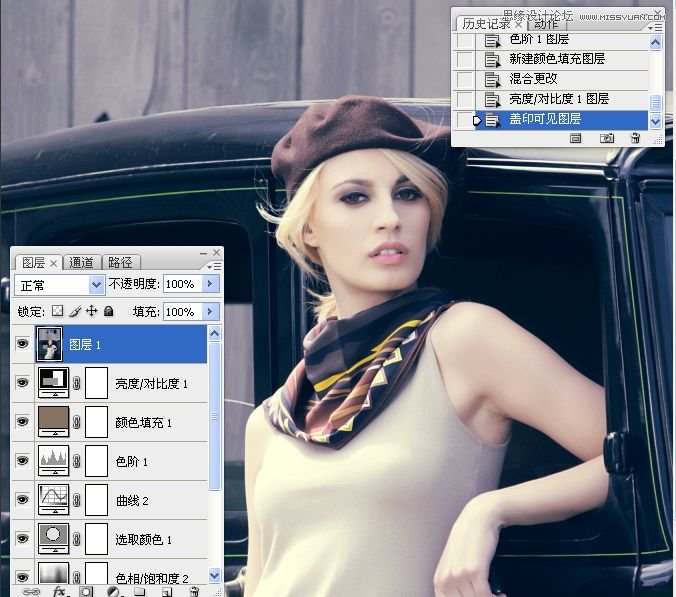
Task: Click the lock image pixels brush icon
Action: (74, 312)
